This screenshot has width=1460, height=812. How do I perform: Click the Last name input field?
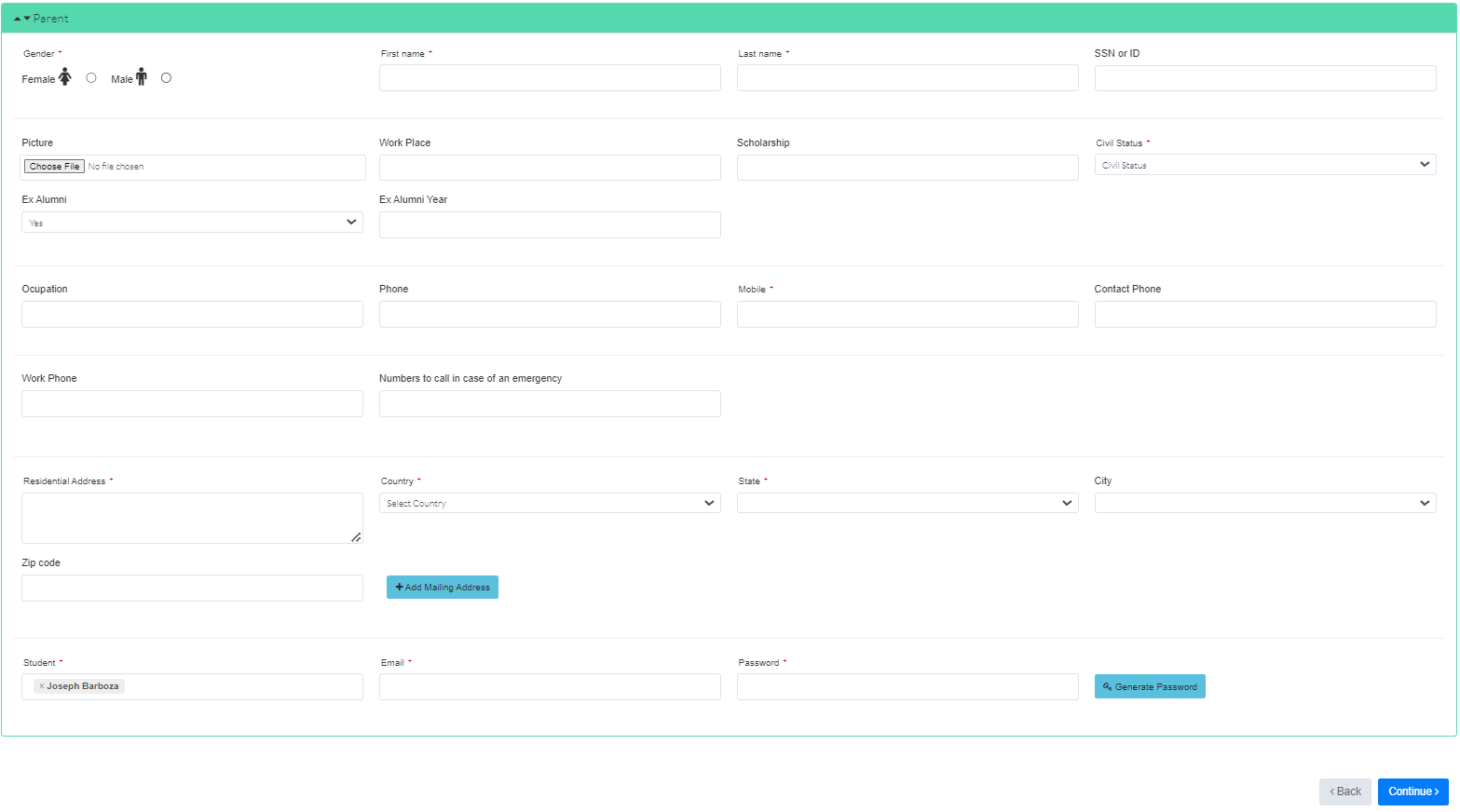(x=907, y=78)
